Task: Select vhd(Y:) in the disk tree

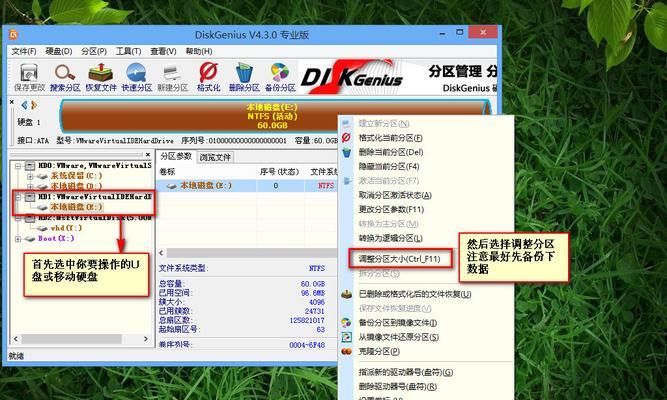Action: click(66, 228)
